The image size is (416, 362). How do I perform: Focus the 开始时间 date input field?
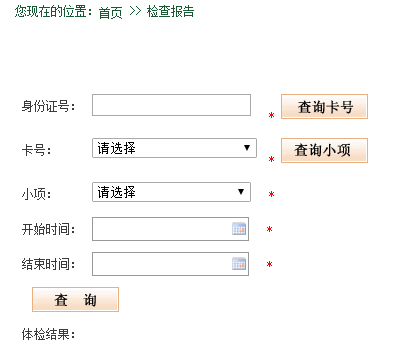(x=170, y=229)
